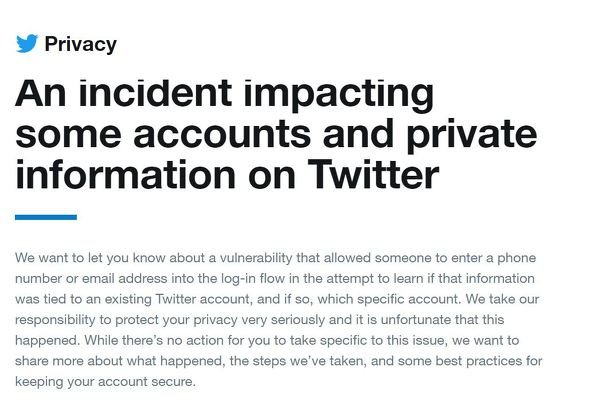Click paragraph line starting "We want to let"

[275, 259]
